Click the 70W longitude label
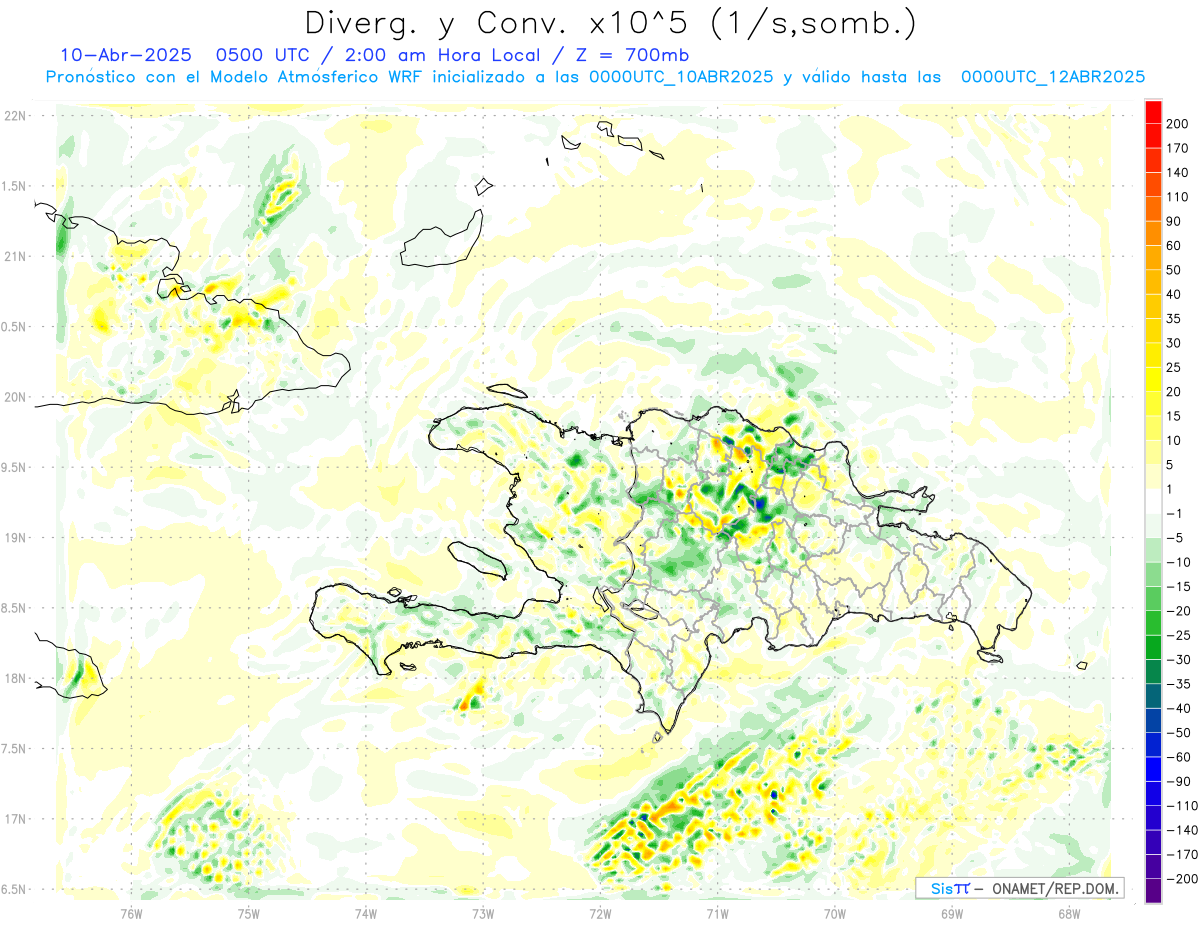 pyautogui.click(x=834, y=913)
